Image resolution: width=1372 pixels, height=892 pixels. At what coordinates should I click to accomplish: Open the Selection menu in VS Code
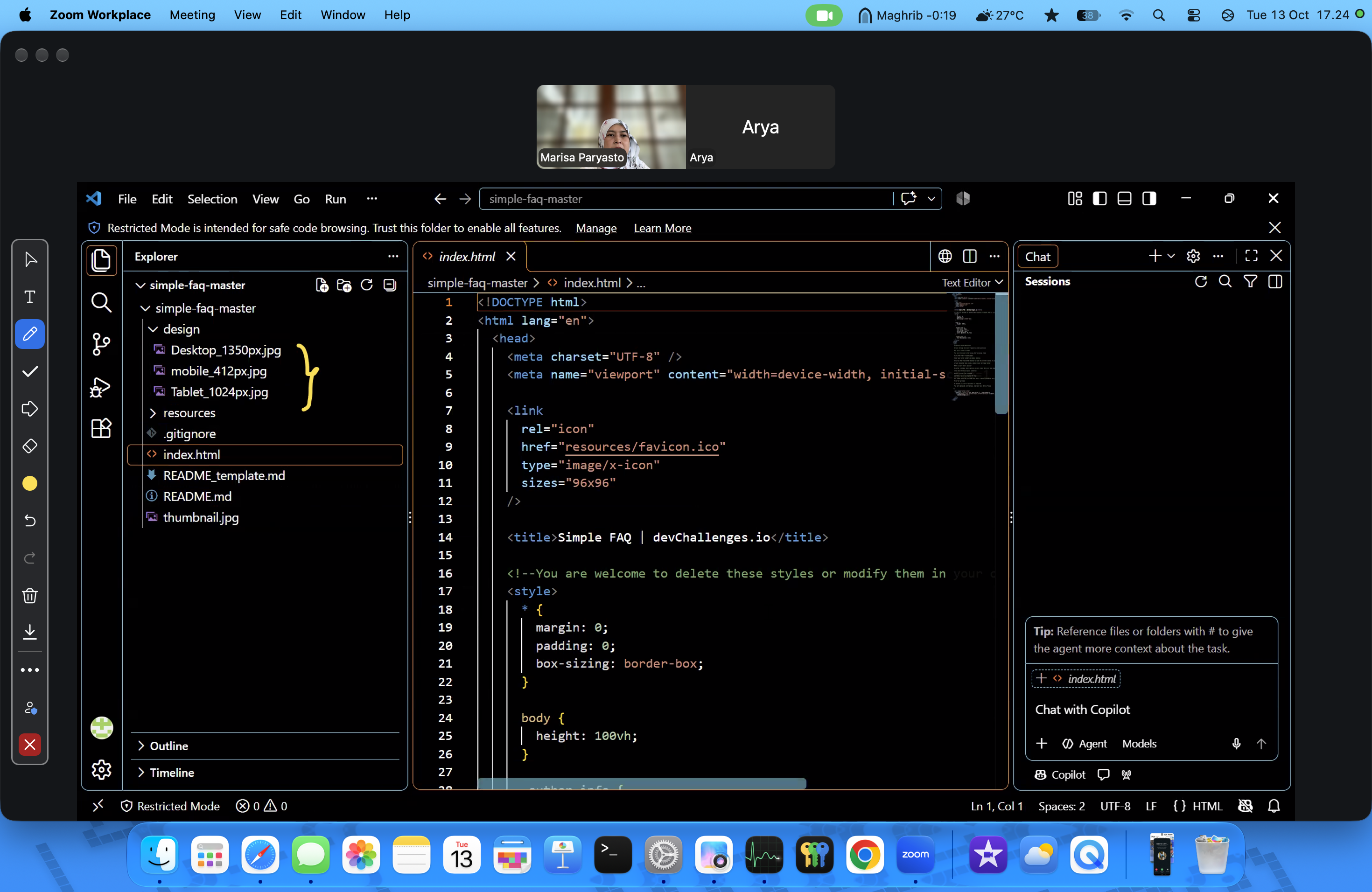pos(212,199)
